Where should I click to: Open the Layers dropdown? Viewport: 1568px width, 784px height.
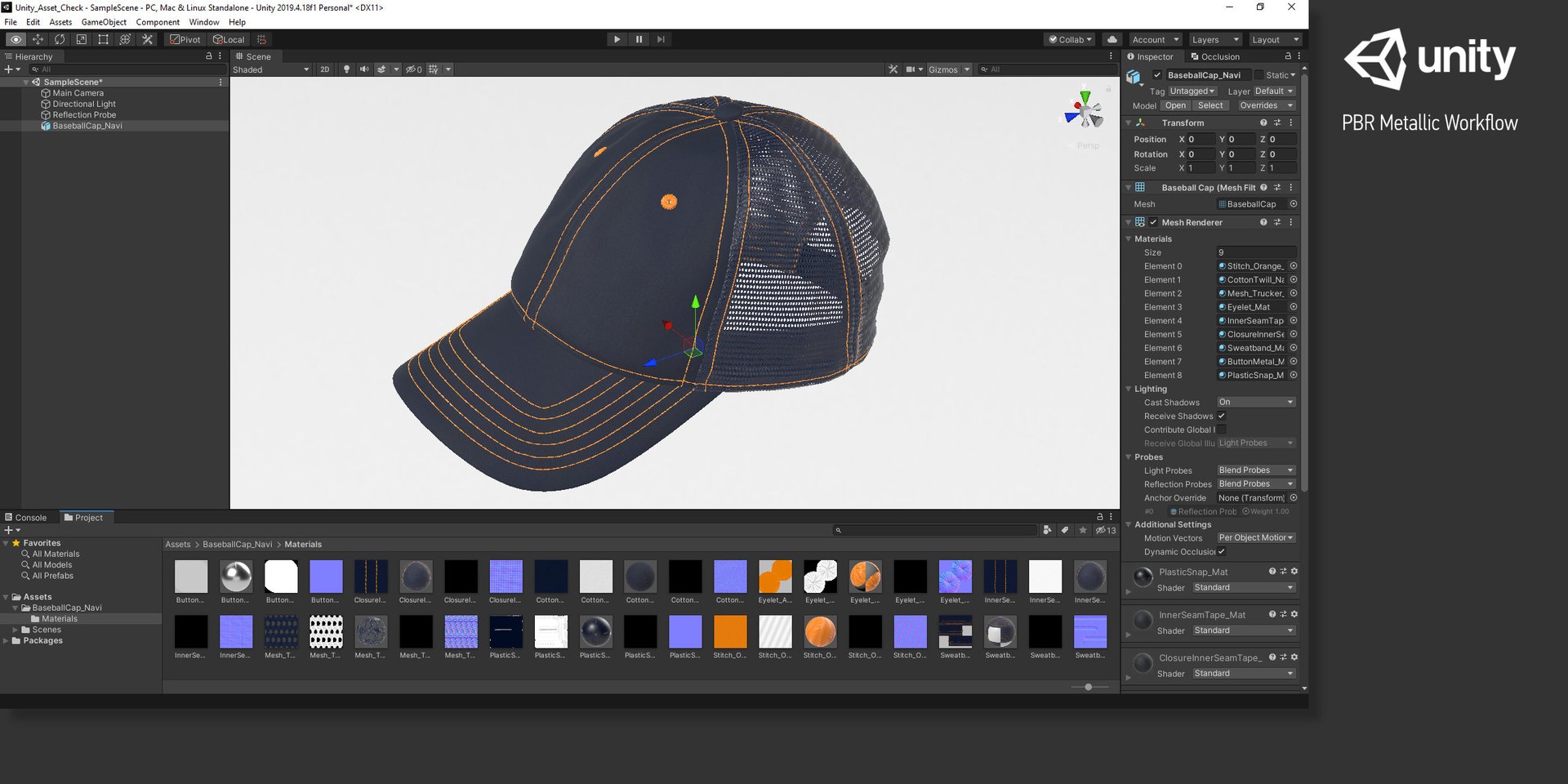point(1215,39)
